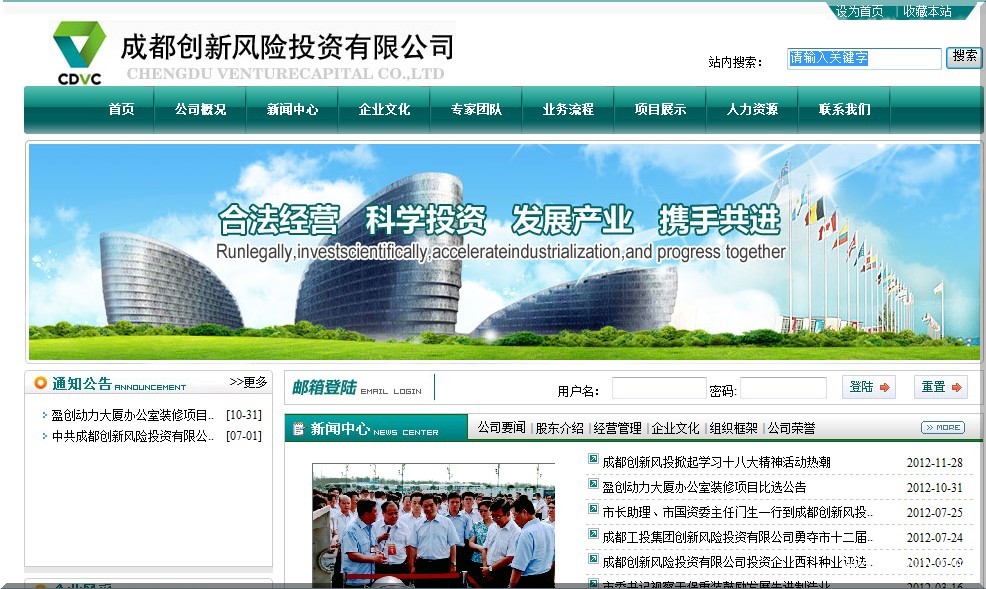
Task: Click date 2012-10-31 in news list
Action: tap(934, 488)
